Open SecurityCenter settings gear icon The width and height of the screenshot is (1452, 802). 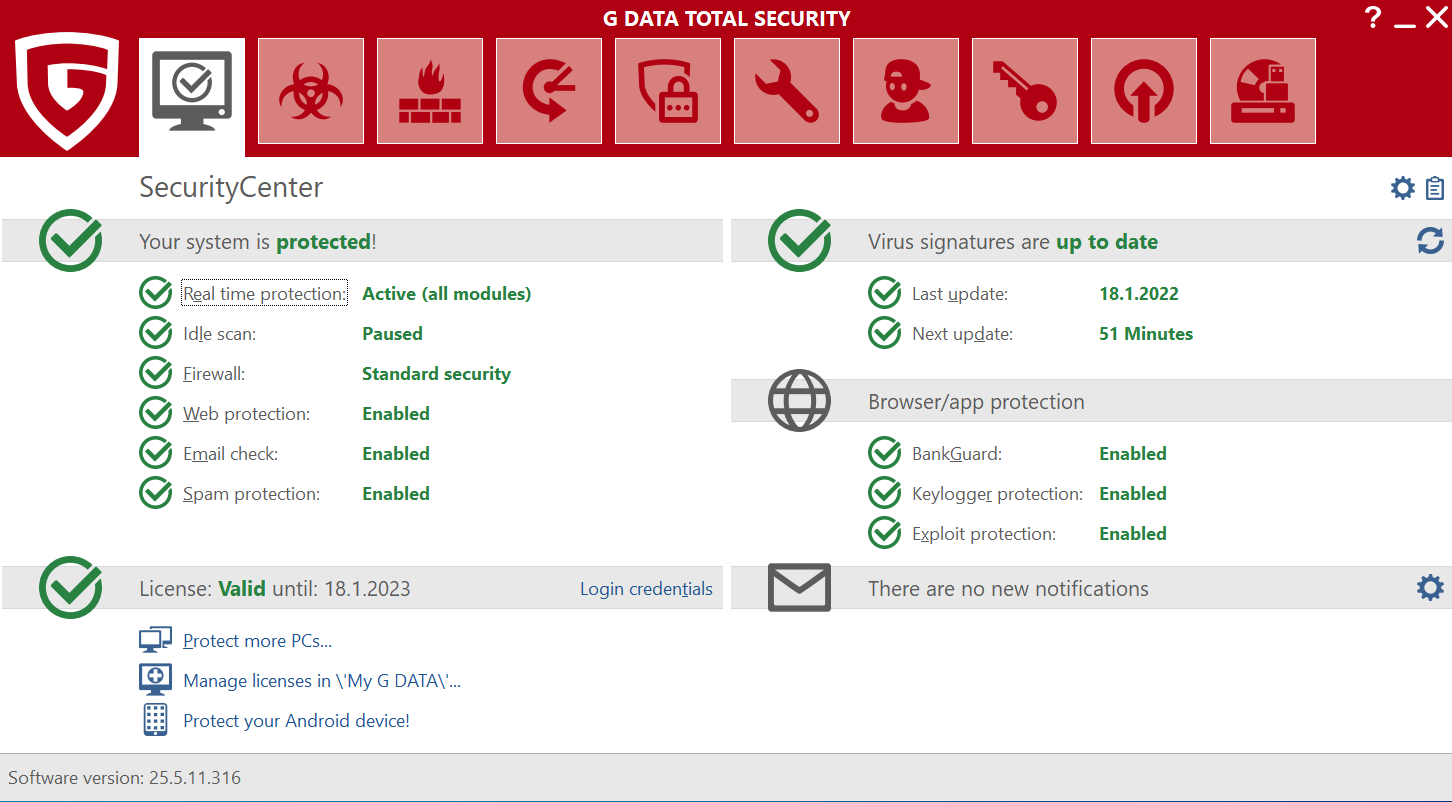coord(1403,188)
